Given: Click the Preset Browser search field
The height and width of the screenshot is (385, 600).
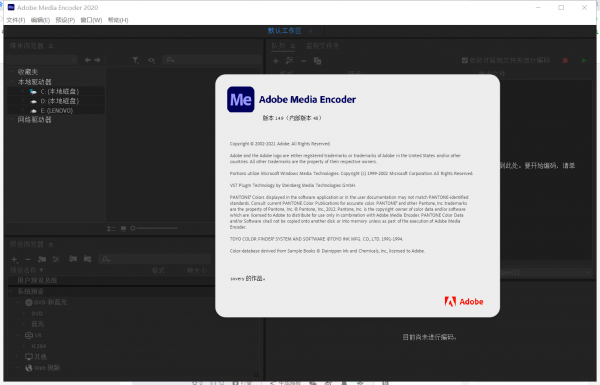Looking at the screenshot, I should tap(155, 259).
